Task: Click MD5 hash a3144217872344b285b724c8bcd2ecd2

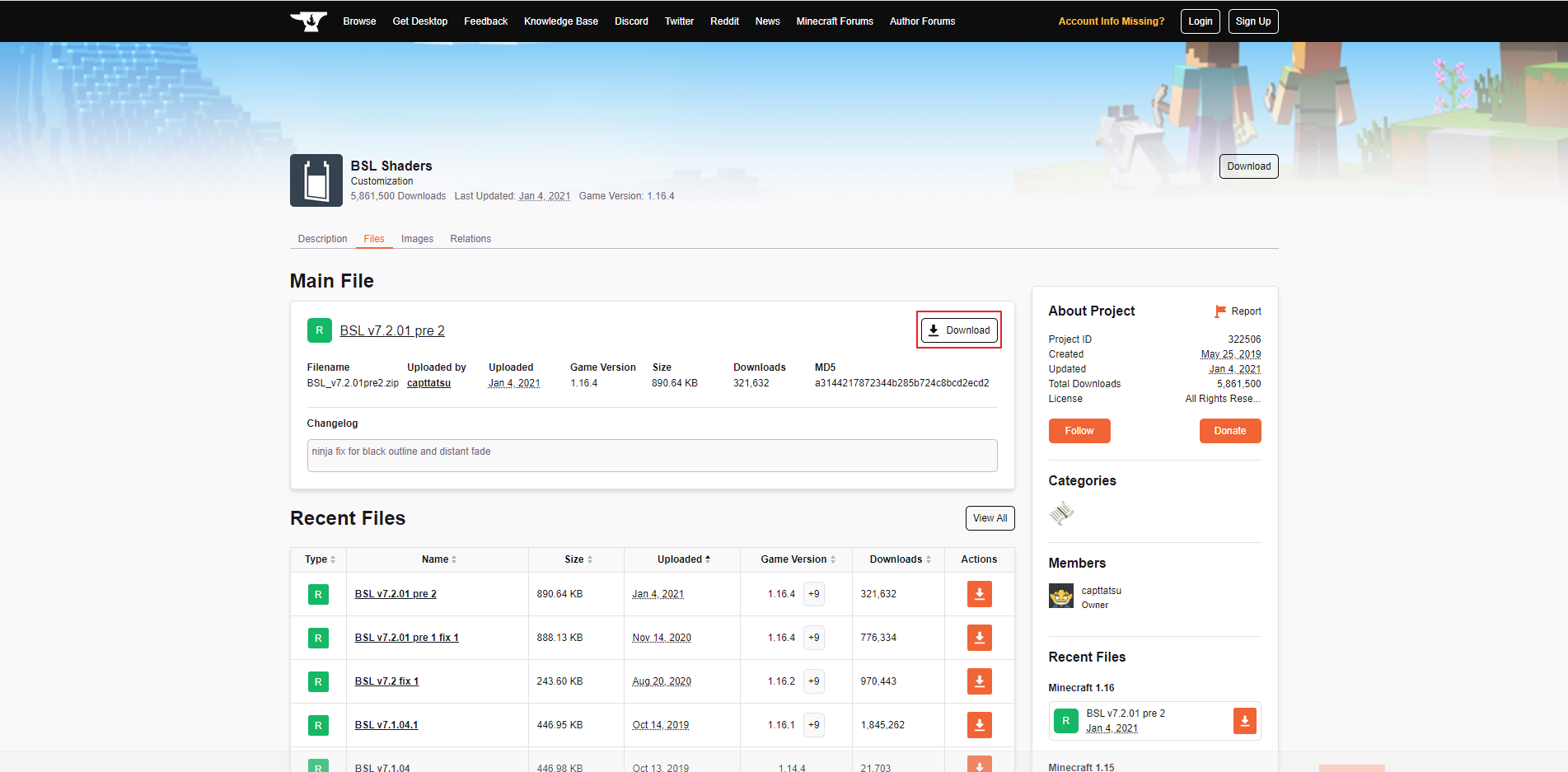Action: coord(901,383)
